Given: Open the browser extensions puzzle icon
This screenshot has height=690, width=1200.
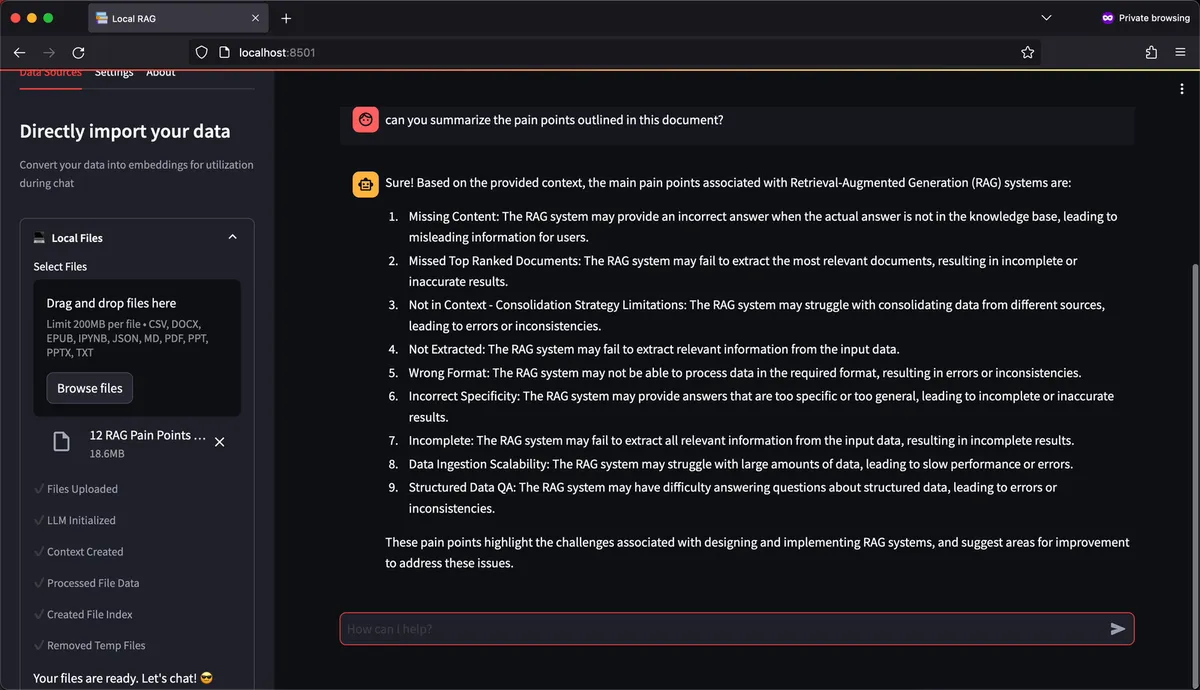Looking at the screenshot, I should click(x=1152, y=52).
